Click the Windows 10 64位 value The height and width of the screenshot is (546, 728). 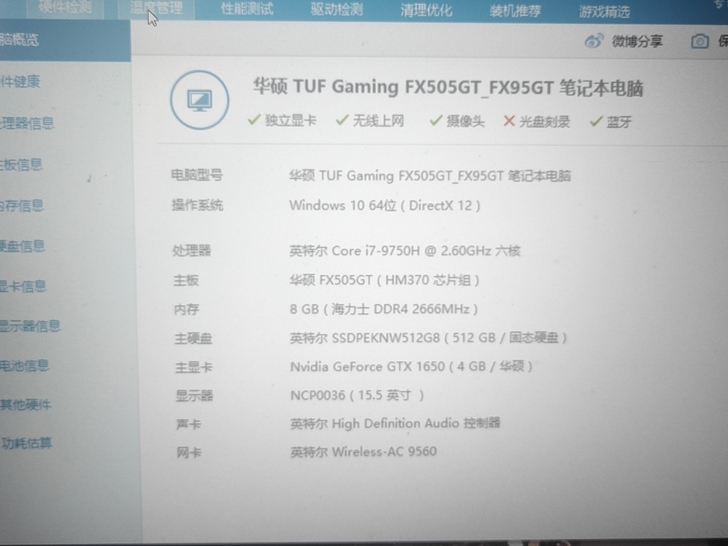click(385, 205)
